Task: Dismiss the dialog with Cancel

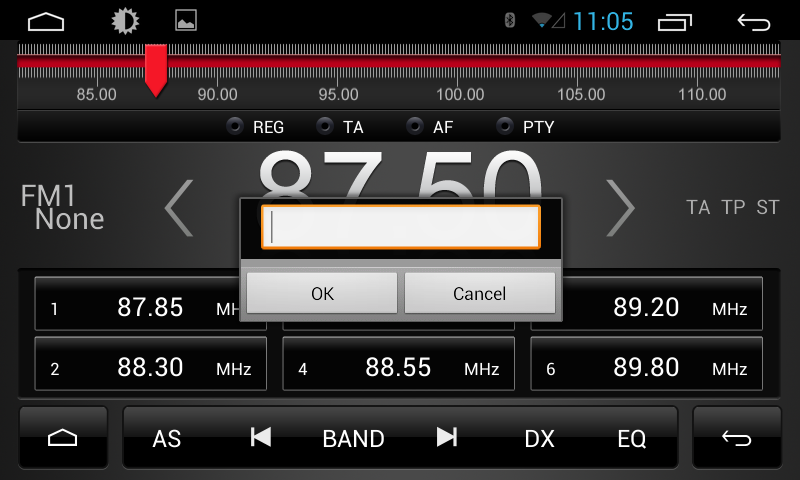Action: (480, 293)
